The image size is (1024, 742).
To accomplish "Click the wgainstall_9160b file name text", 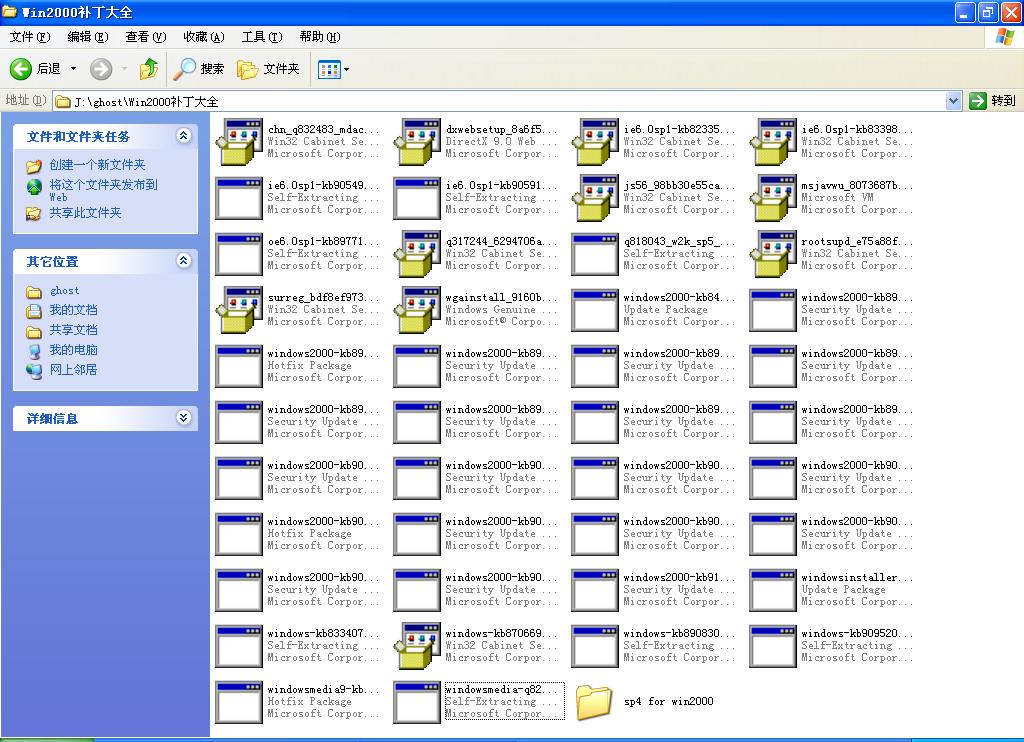I will 501,297.
